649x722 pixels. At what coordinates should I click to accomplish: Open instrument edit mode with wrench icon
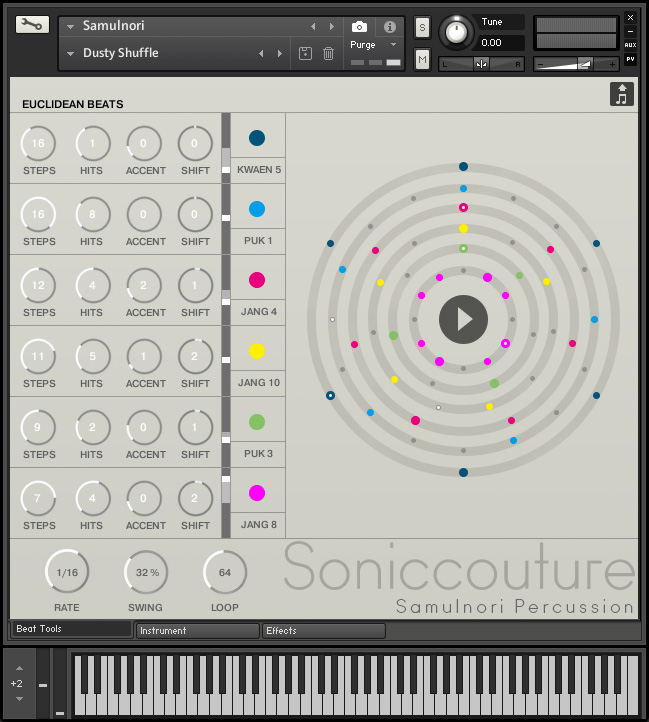pos(32,24)
